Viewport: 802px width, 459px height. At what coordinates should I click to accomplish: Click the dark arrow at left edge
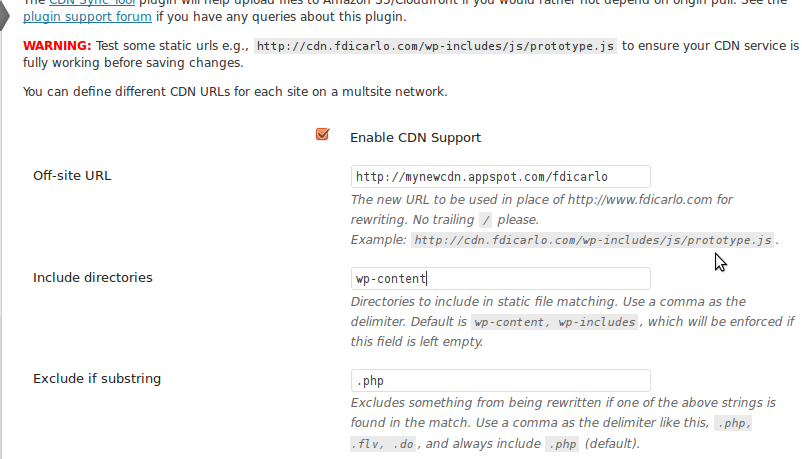tap(5, 15)
